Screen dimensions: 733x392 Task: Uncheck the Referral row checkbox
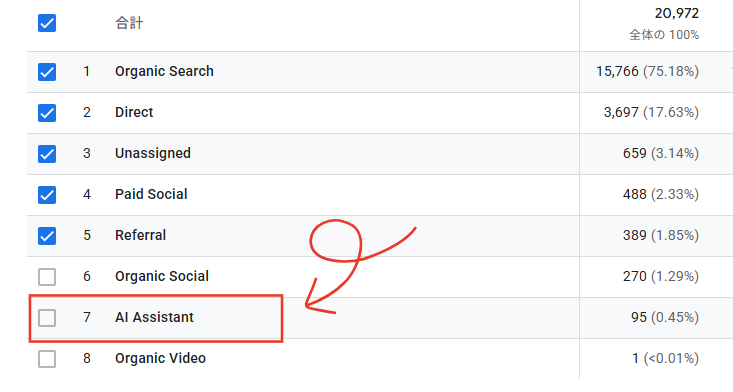47,236
